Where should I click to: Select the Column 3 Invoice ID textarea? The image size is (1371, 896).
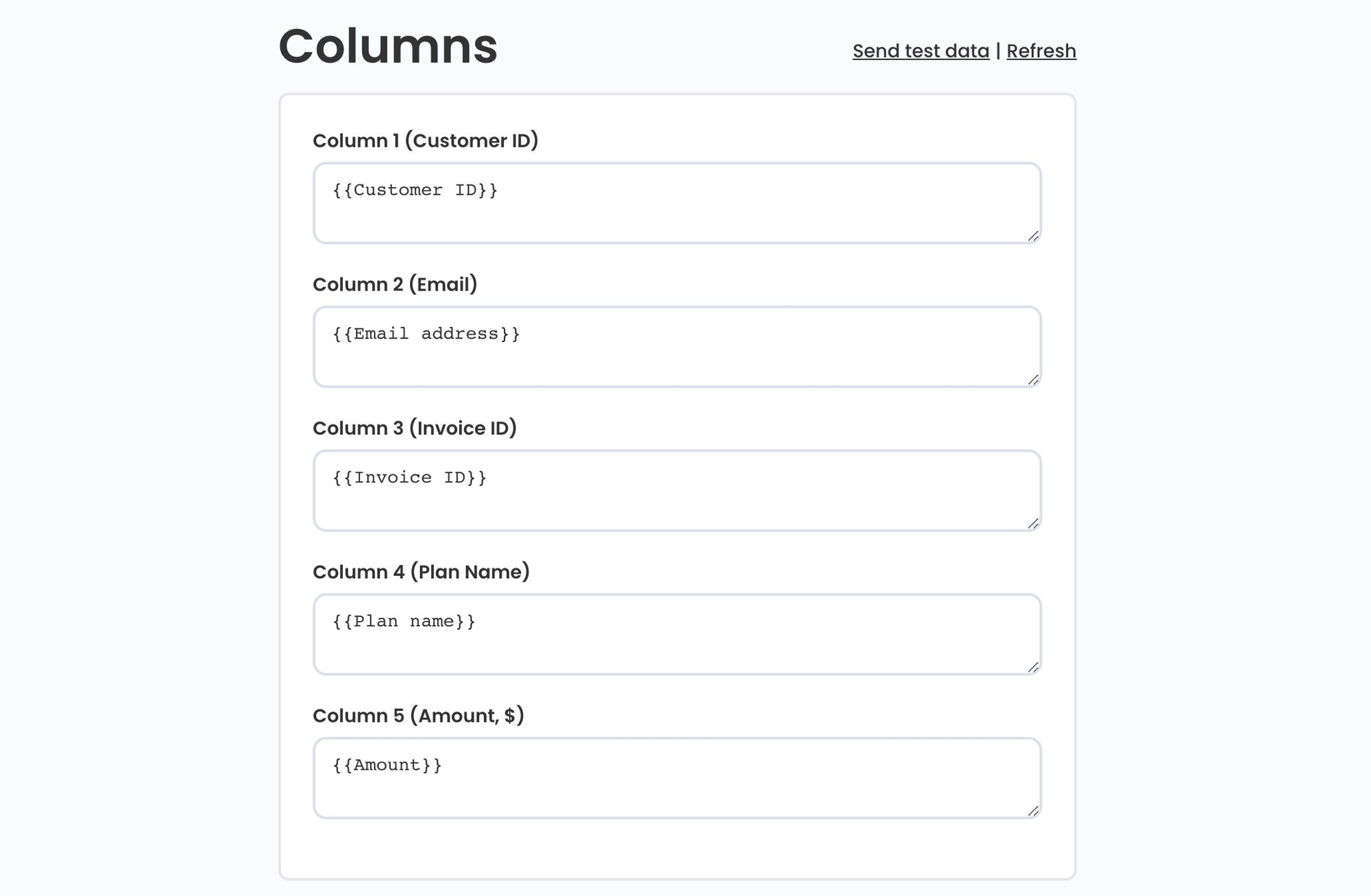point(677,491)
